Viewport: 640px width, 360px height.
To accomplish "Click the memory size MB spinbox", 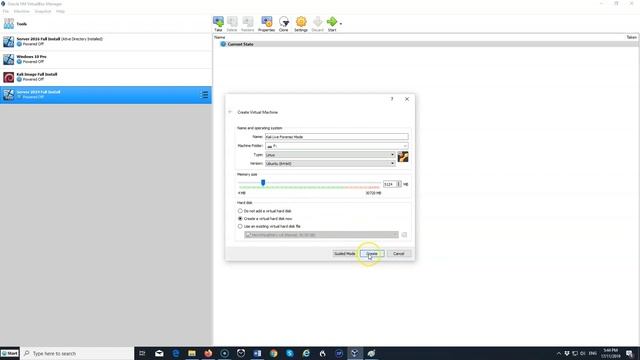I will [392, 184].
